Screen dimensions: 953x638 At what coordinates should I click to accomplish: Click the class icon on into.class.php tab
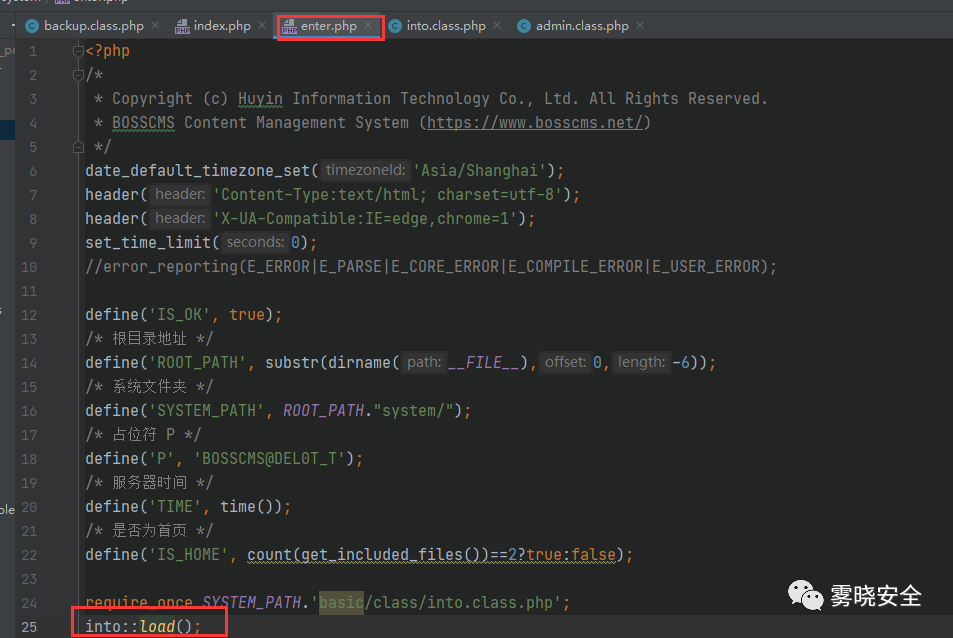pyautogui.click(x=395, y=26)
